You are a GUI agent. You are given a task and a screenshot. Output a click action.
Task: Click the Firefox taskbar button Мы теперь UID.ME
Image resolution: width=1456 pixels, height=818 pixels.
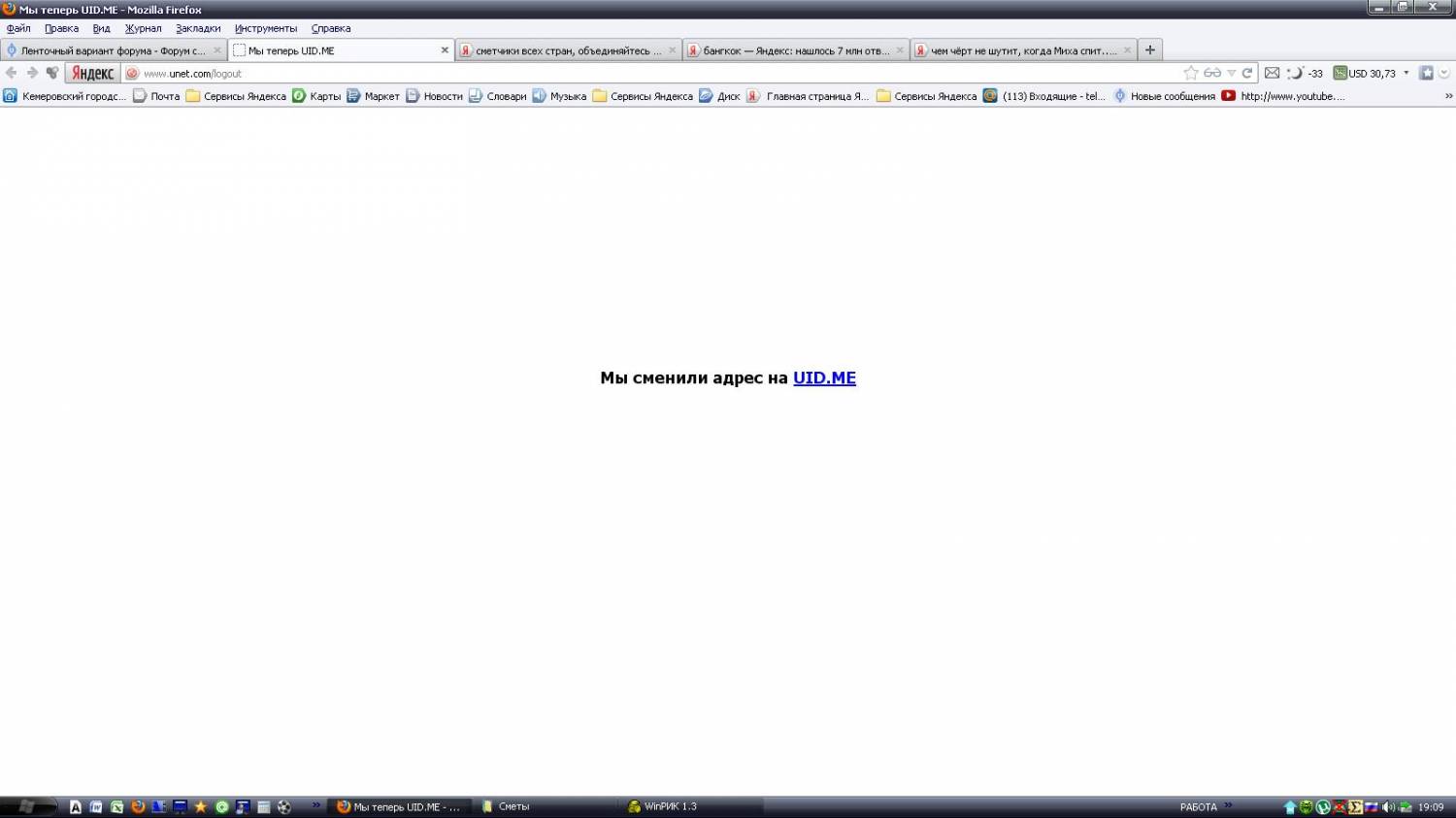pos(400,806)
